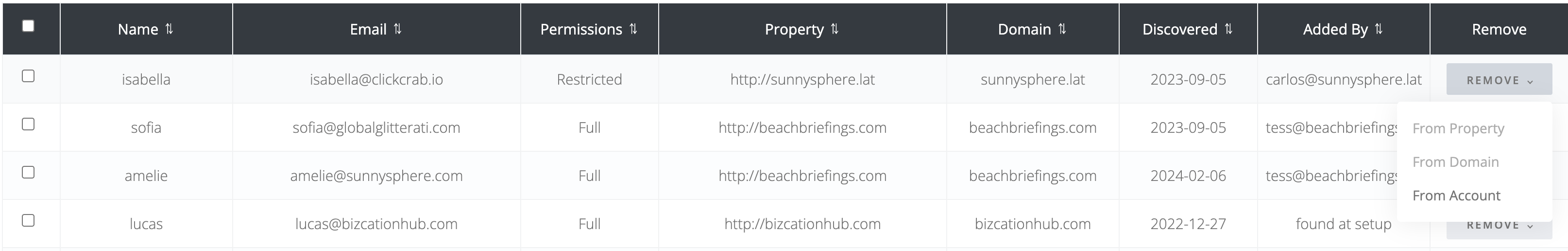The height and width of the screenshot is (251, 1568).
Task: Tick the checkbox beside amelie
Action: [x=28, y=172]
